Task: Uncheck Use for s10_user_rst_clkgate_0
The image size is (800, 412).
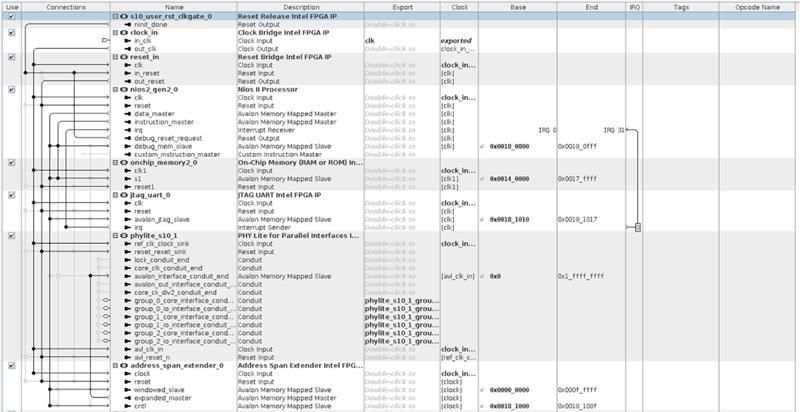Action: click(x=12, y=16)
